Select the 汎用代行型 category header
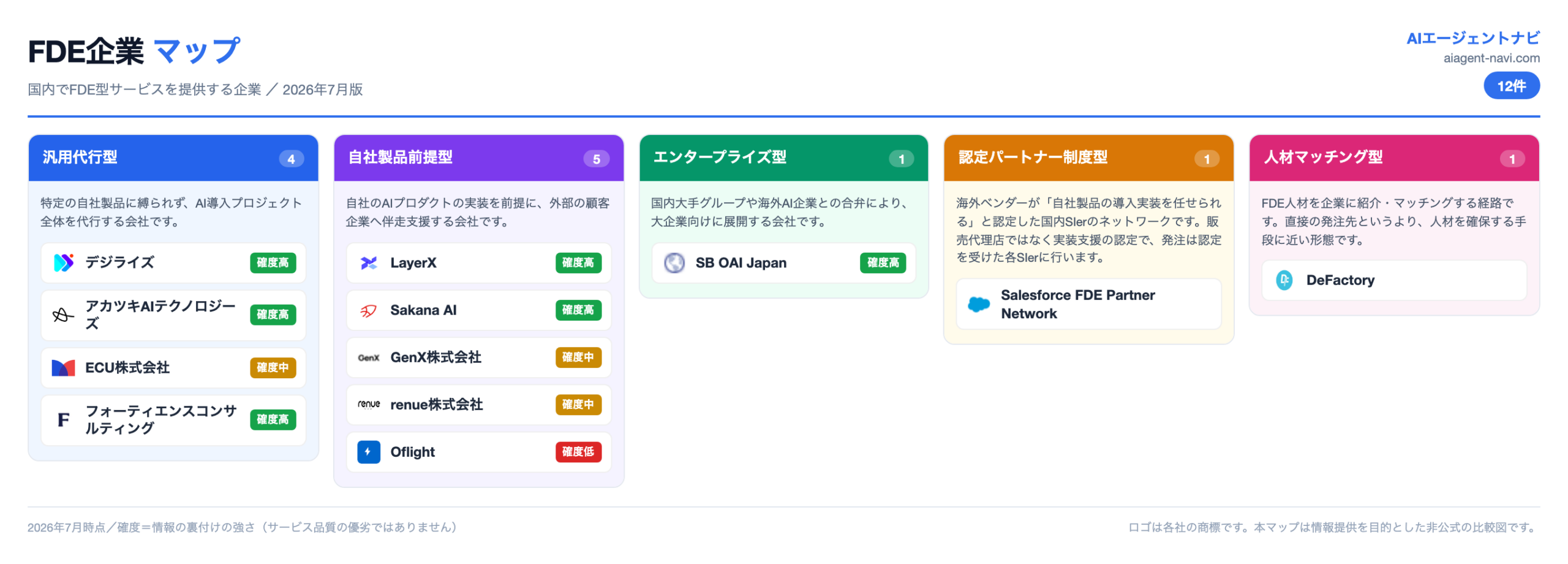 (x=173, y=158)
